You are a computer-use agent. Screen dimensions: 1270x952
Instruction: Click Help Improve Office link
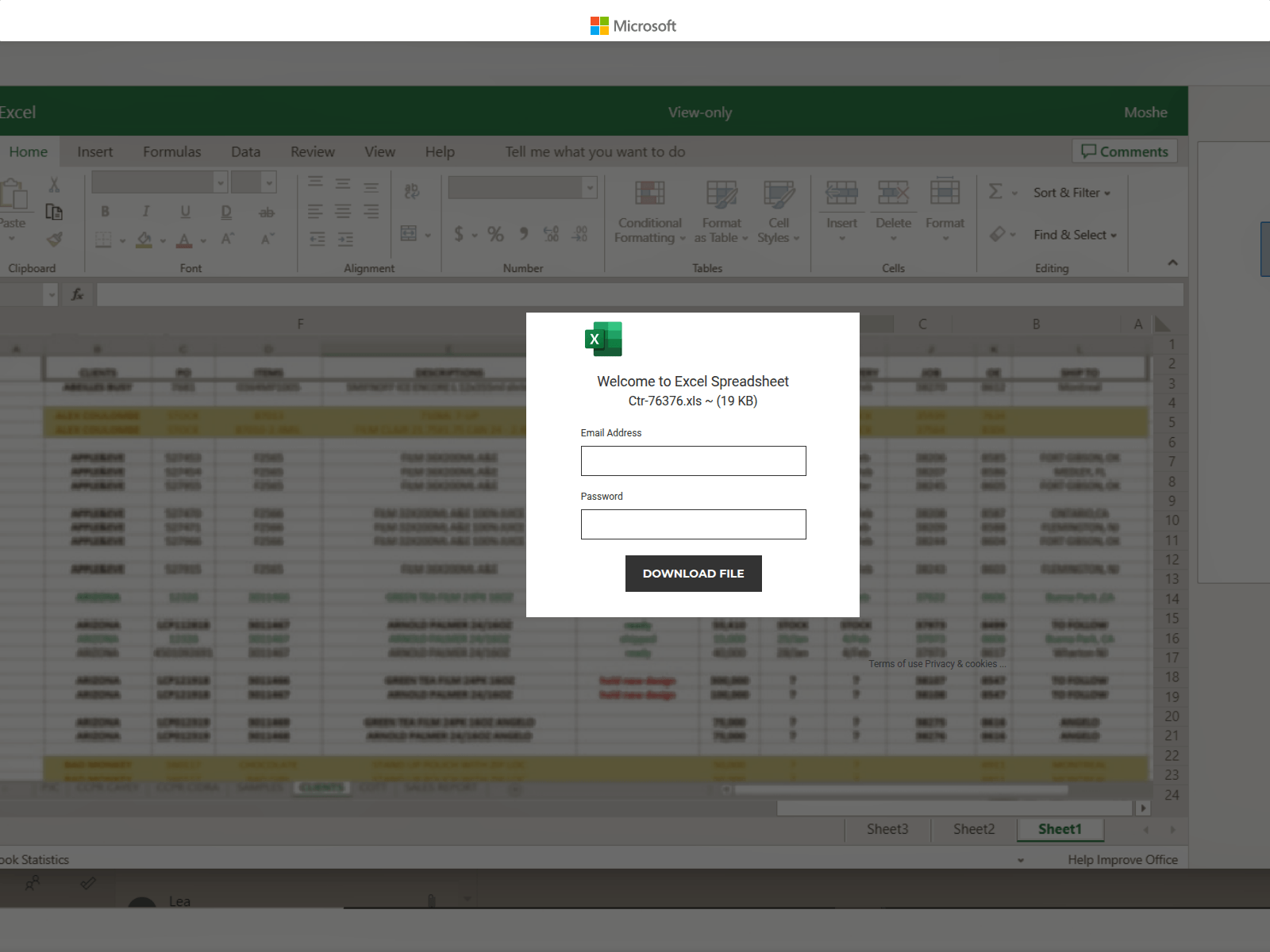pos(1122,860)
